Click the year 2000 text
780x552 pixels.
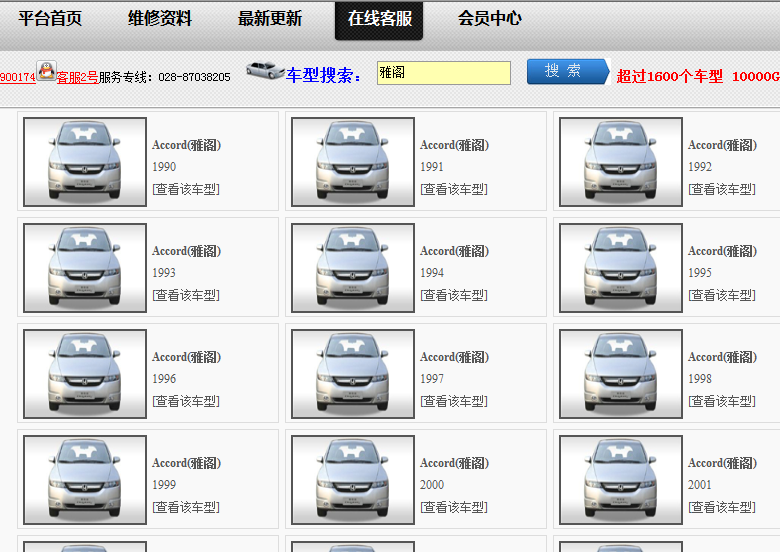pos(432,484)
